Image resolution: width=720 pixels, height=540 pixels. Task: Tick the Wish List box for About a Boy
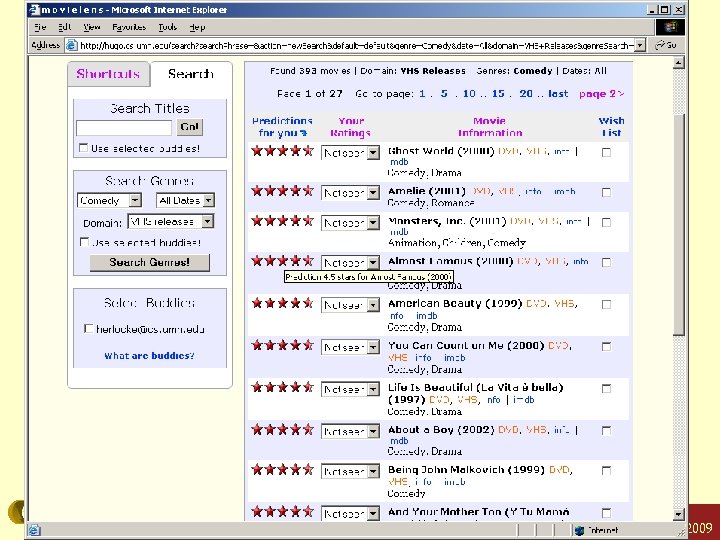coord(606,431)
